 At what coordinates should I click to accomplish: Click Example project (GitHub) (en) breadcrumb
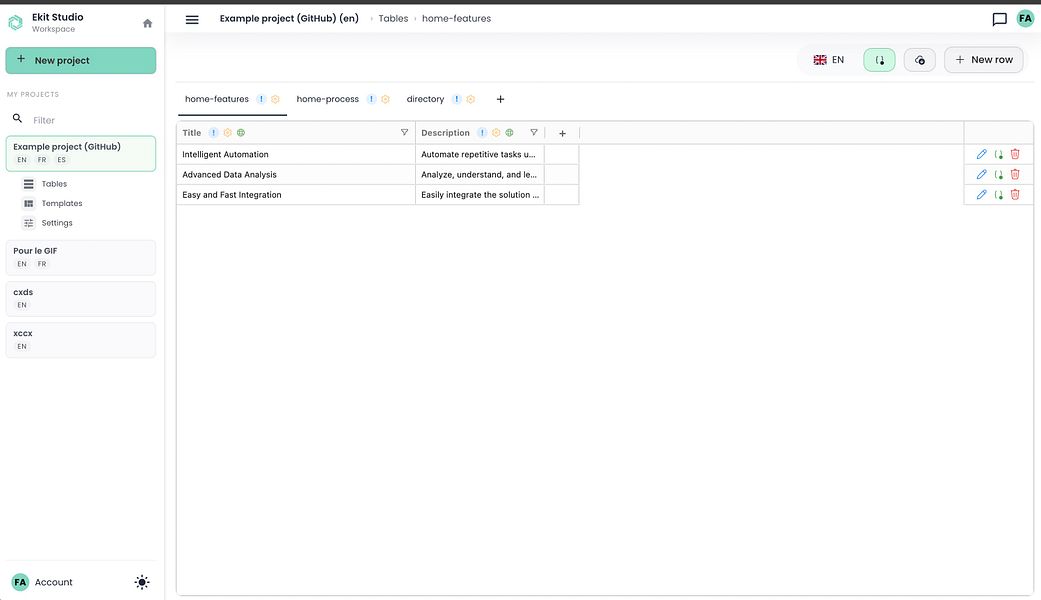coord(289,19)
